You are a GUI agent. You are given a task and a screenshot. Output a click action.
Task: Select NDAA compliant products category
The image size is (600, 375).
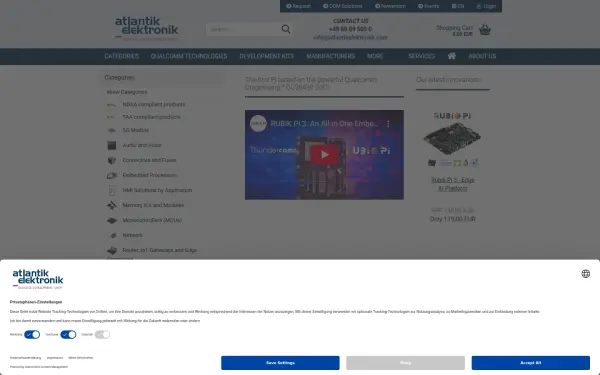154,104
